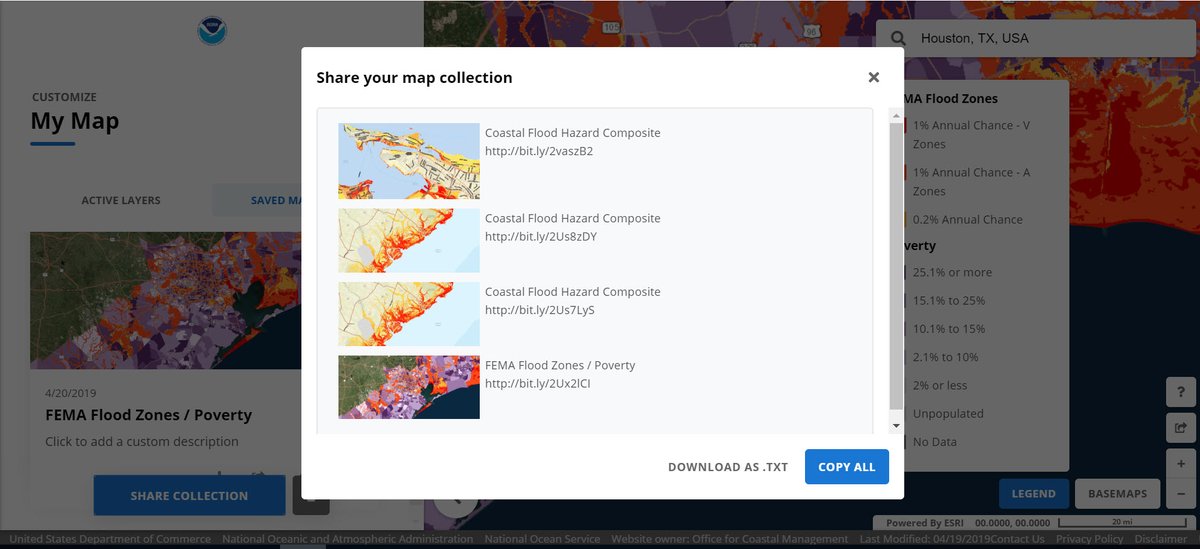This screenshot has width=1200, height=549.
Task: Open National Oceanic and Atmospheric Administration link
Action: click(348, 539)
